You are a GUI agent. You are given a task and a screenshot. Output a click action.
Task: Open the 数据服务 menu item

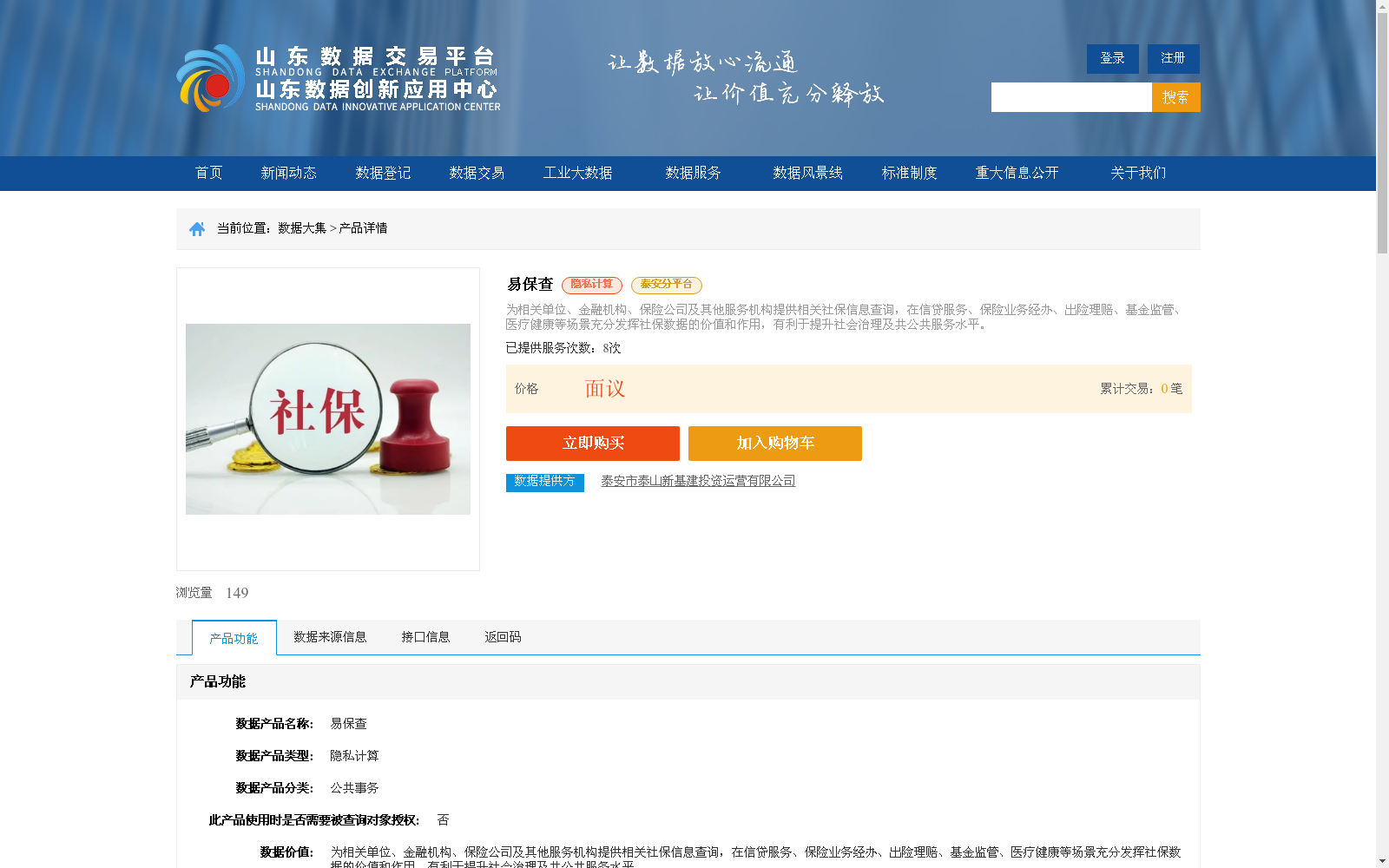point(693,173)
